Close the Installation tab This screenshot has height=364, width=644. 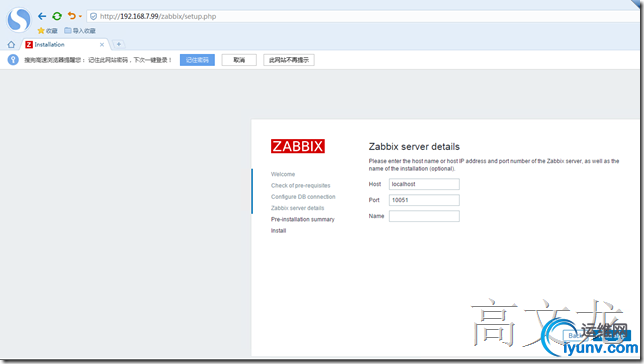click(102, 44)
